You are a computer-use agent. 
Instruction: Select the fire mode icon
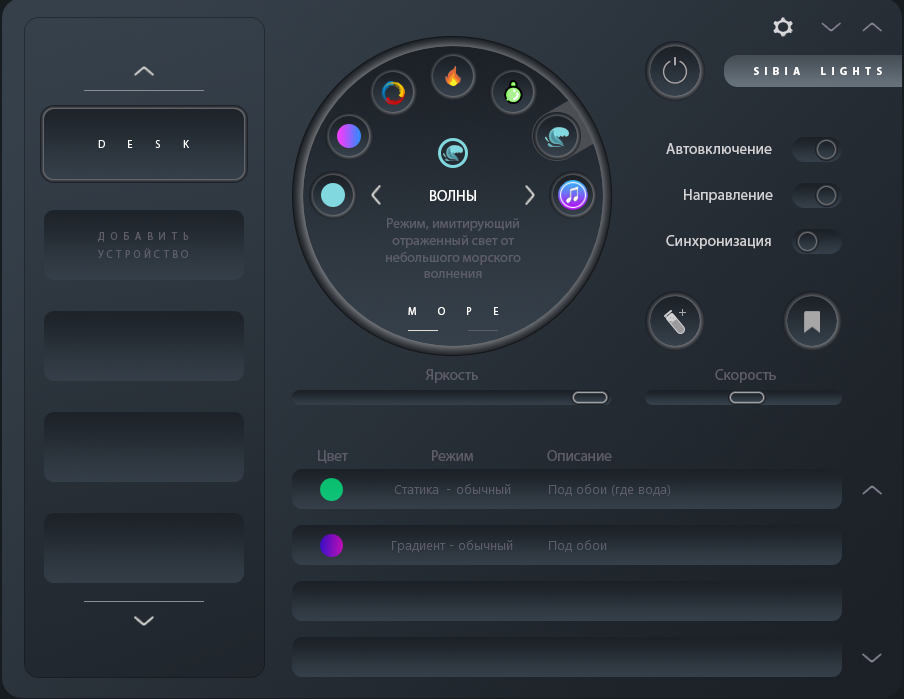point(453,76)
